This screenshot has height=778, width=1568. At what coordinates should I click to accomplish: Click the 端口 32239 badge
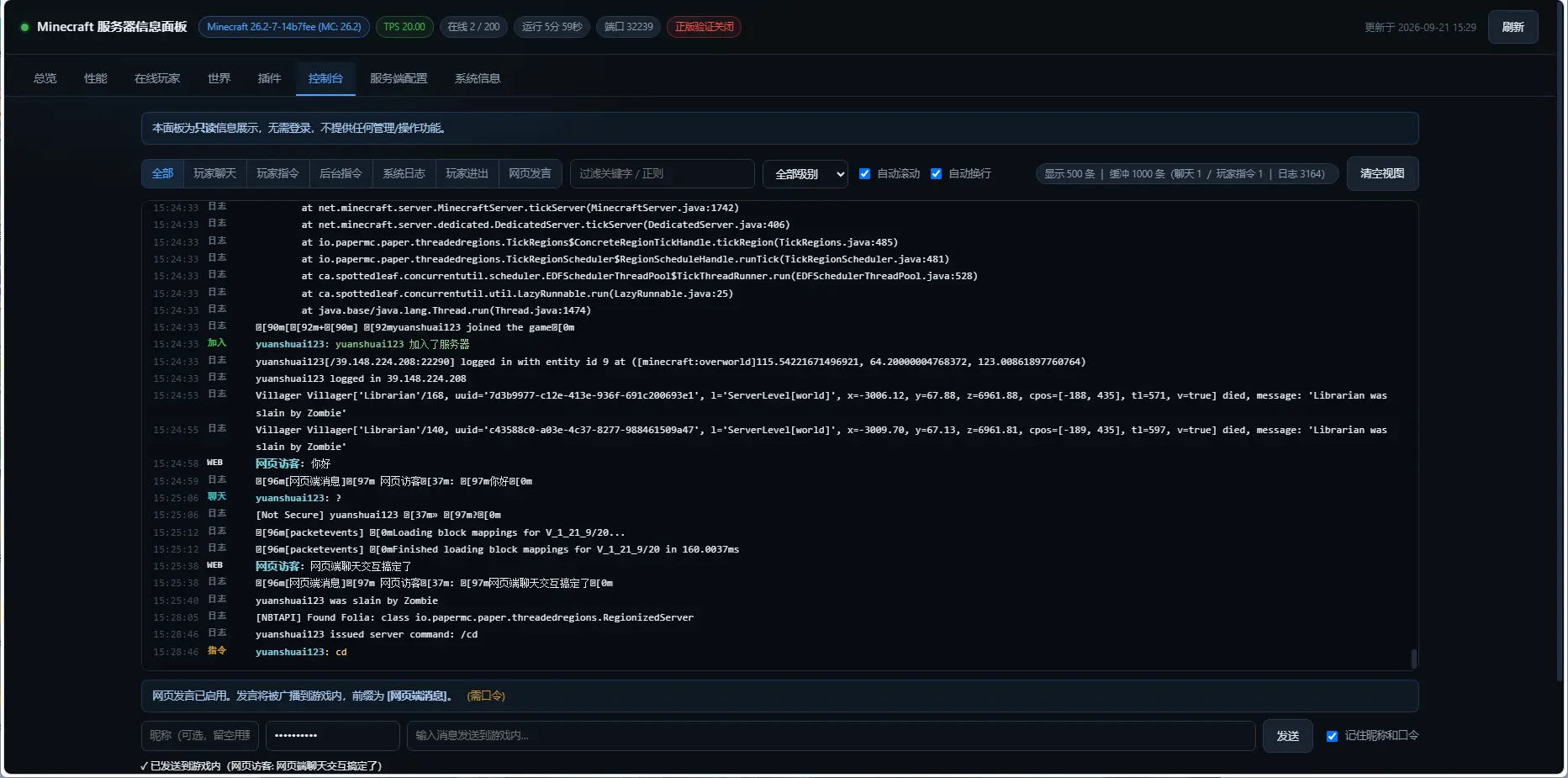click(629, 27)
